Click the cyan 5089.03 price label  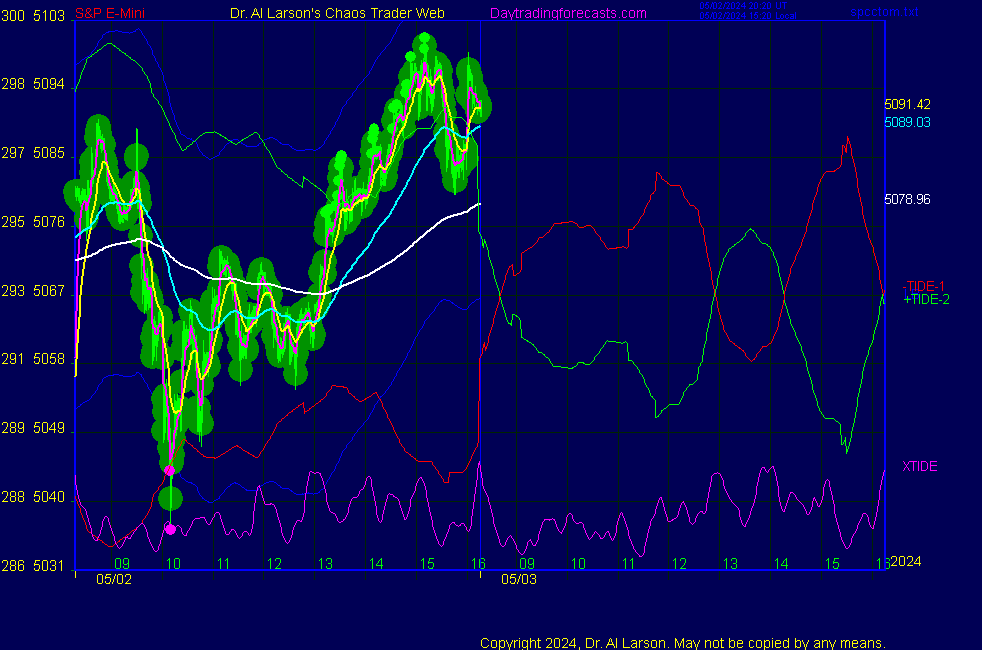(907, 122)
